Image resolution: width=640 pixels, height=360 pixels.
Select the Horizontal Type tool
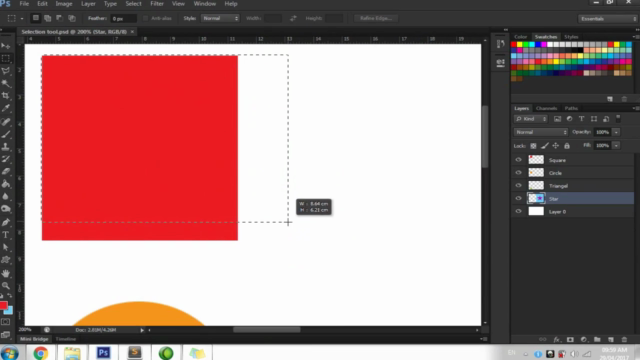(x=6, y=235)
